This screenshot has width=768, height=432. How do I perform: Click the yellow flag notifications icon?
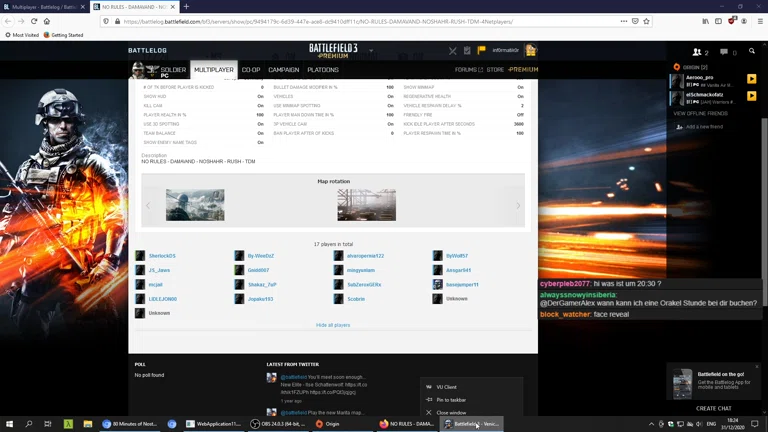point(481,50)
